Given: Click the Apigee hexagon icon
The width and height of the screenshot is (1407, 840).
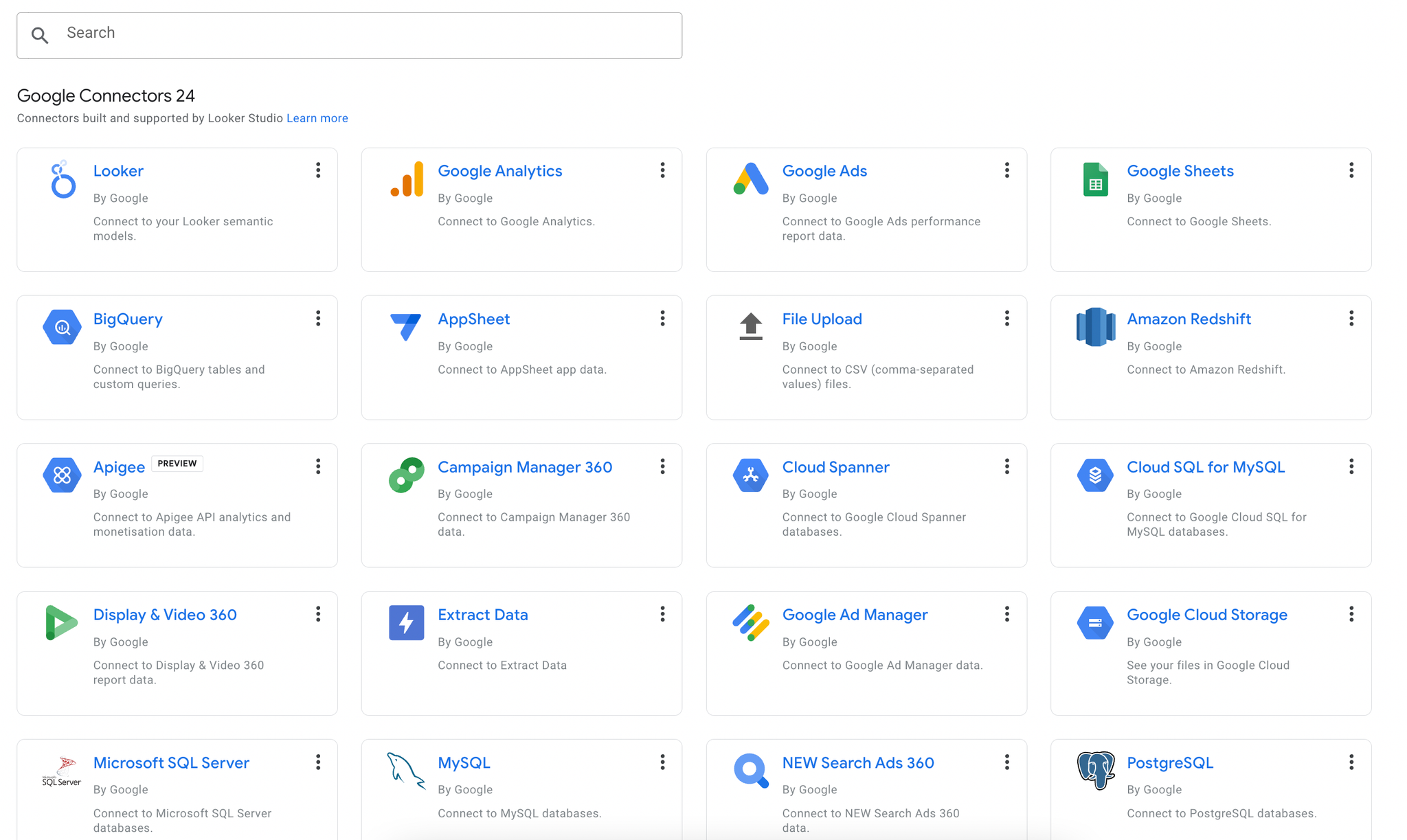Looking at the screenshot, I should pos(63,475).
